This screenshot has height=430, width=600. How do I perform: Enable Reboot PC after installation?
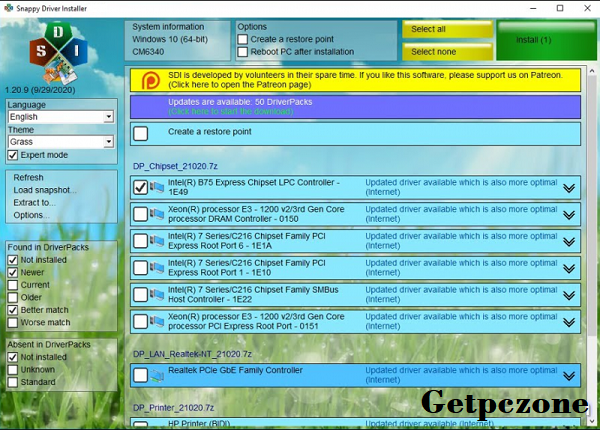point(243,52)
